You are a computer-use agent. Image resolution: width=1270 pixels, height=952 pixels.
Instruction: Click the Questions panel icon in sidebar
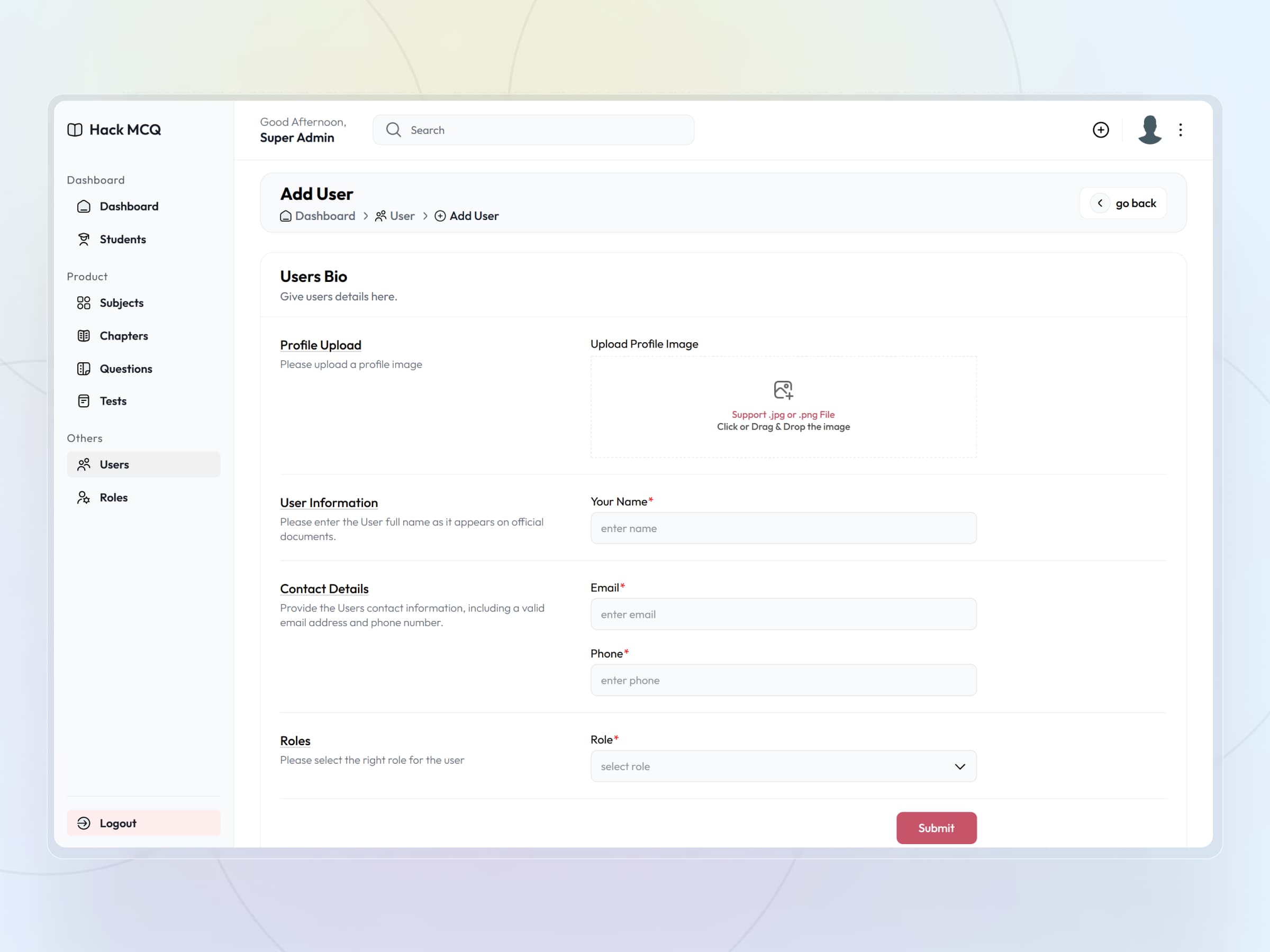pos(84,369)
